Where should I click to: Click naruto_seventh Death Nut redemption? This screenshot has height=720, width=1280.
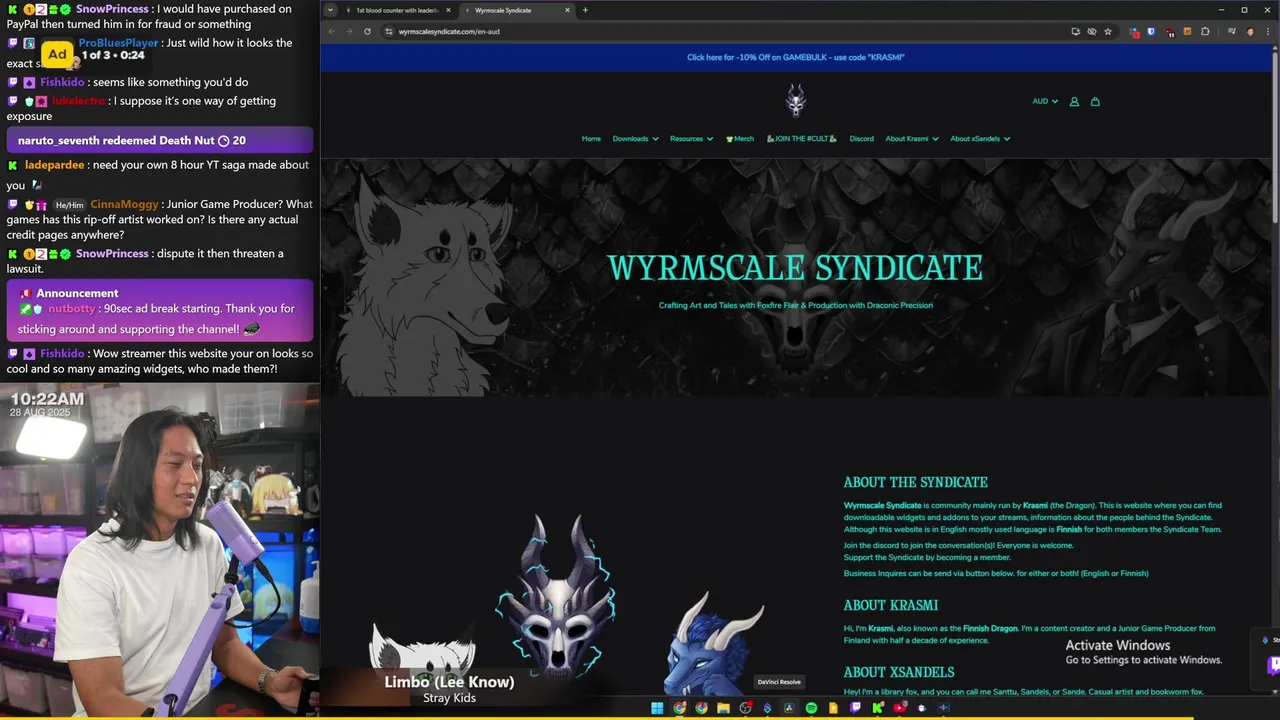tap(160, 141)
